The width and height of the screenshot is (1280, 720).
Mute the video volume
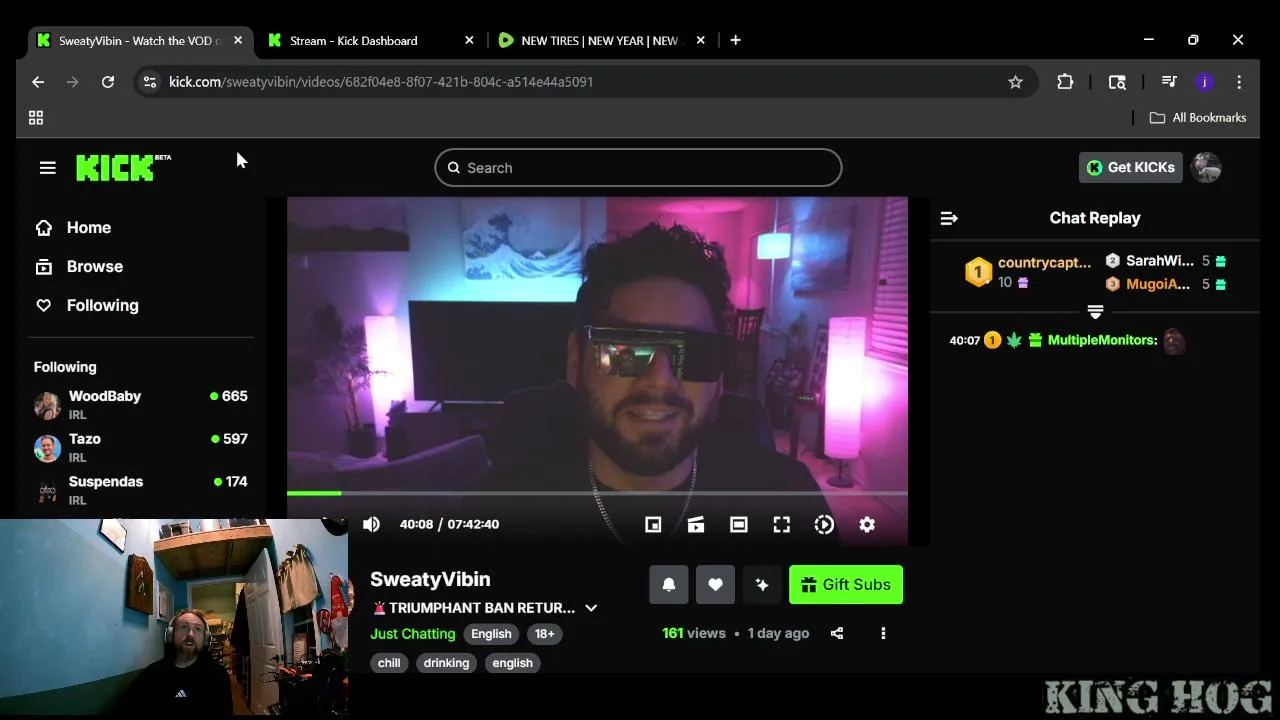[x=371, y=524]
